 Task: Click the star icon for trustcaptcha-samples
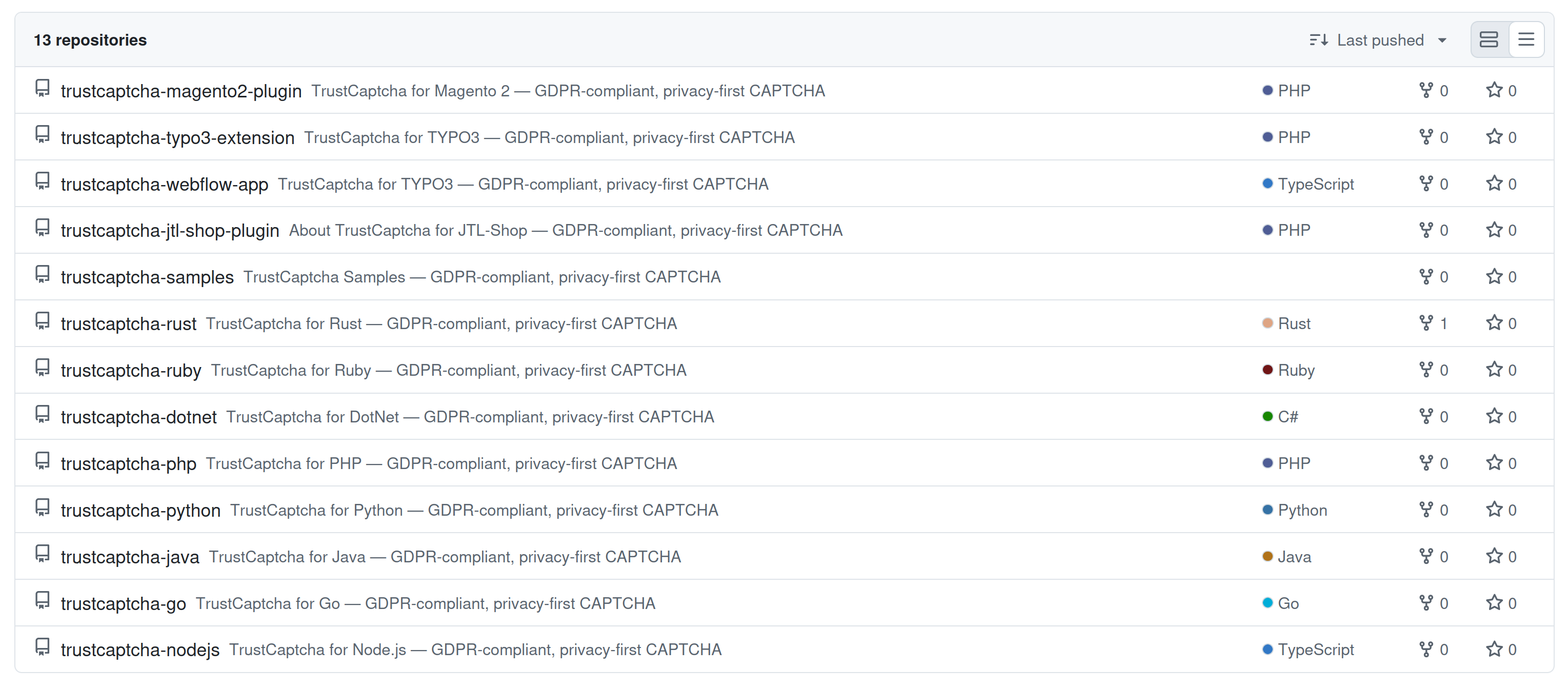(x=1494, y=276)
